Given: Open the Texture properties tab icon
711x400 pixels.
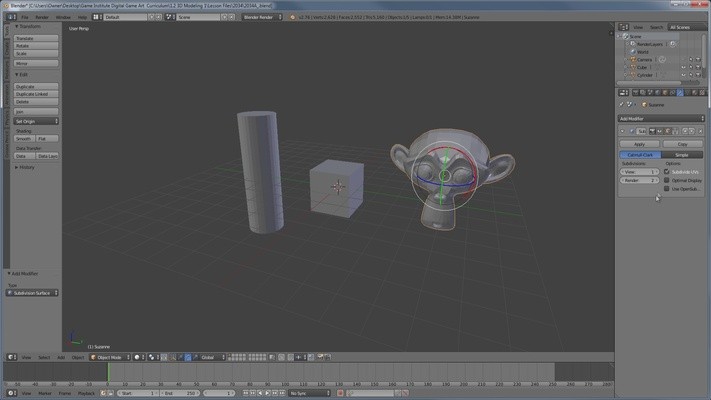Looking at the screenshot, I should (x=702, y=93).
